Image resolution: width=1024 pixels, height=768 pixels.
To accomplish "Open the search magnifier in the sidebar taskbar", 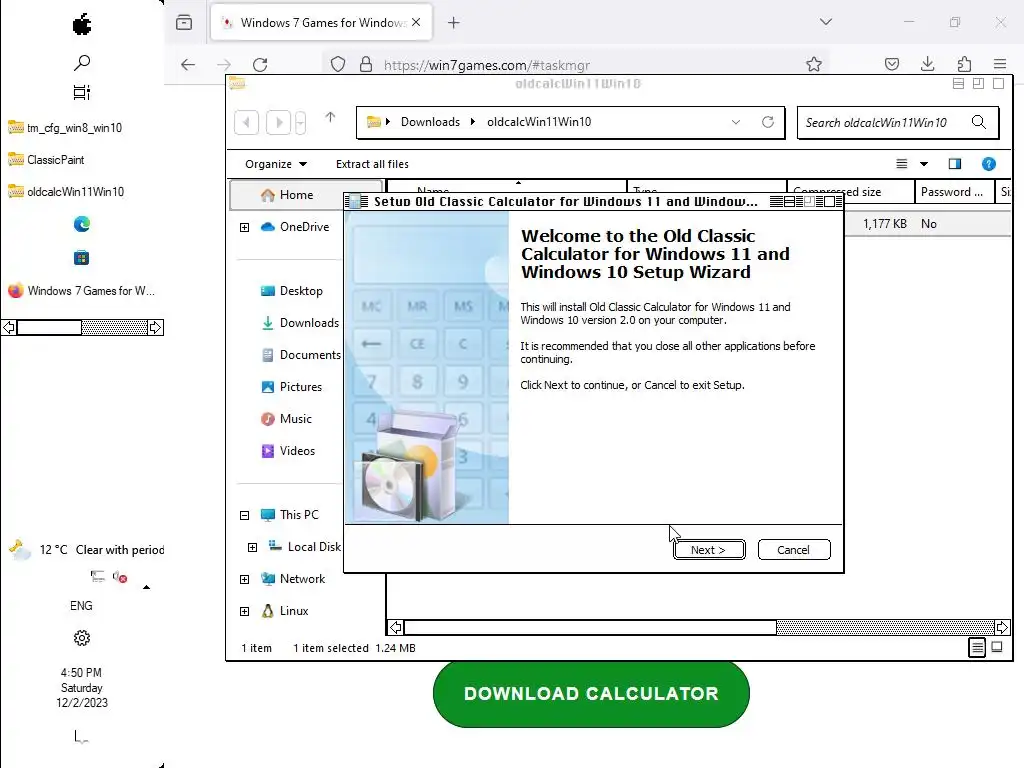I will pyautogui.click(x=82, y=63).
